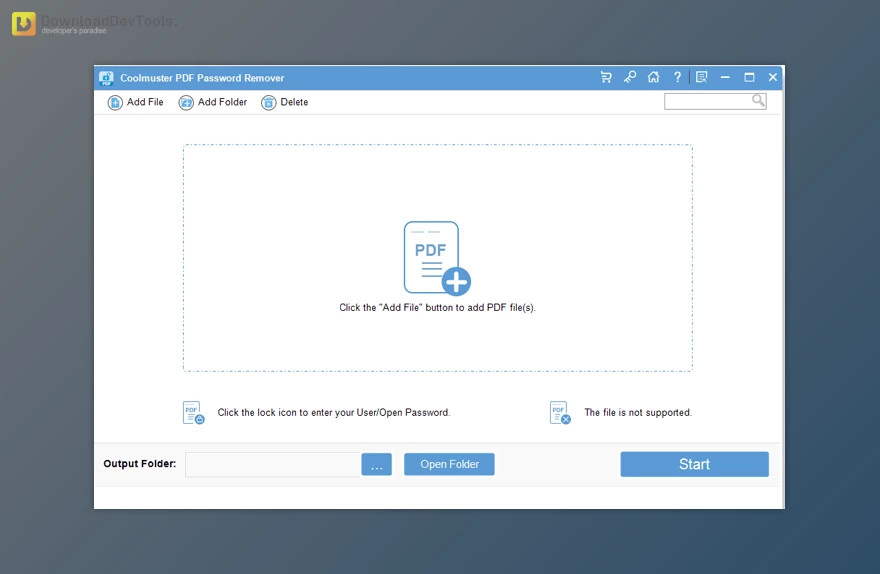Click the Start button
This screenshot has height=574, width=880.
click(694, 465)
